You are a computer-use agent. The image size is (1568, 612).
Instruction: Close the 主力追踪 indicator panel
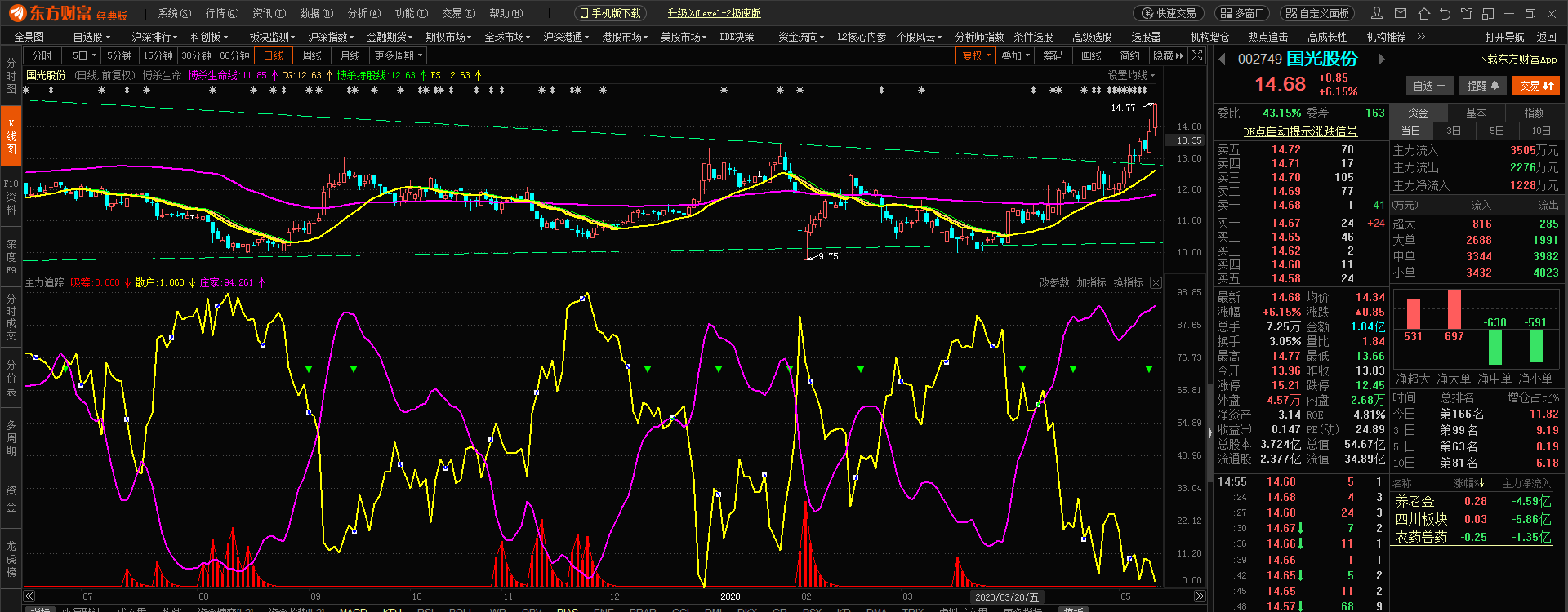coord(1156,282)
